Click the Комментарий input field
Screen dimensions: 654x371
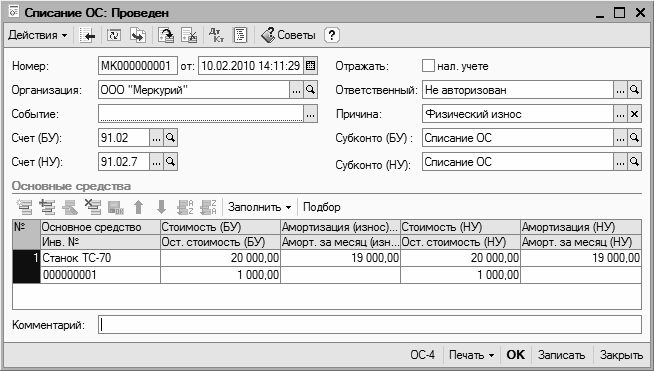tap(370, 325)
